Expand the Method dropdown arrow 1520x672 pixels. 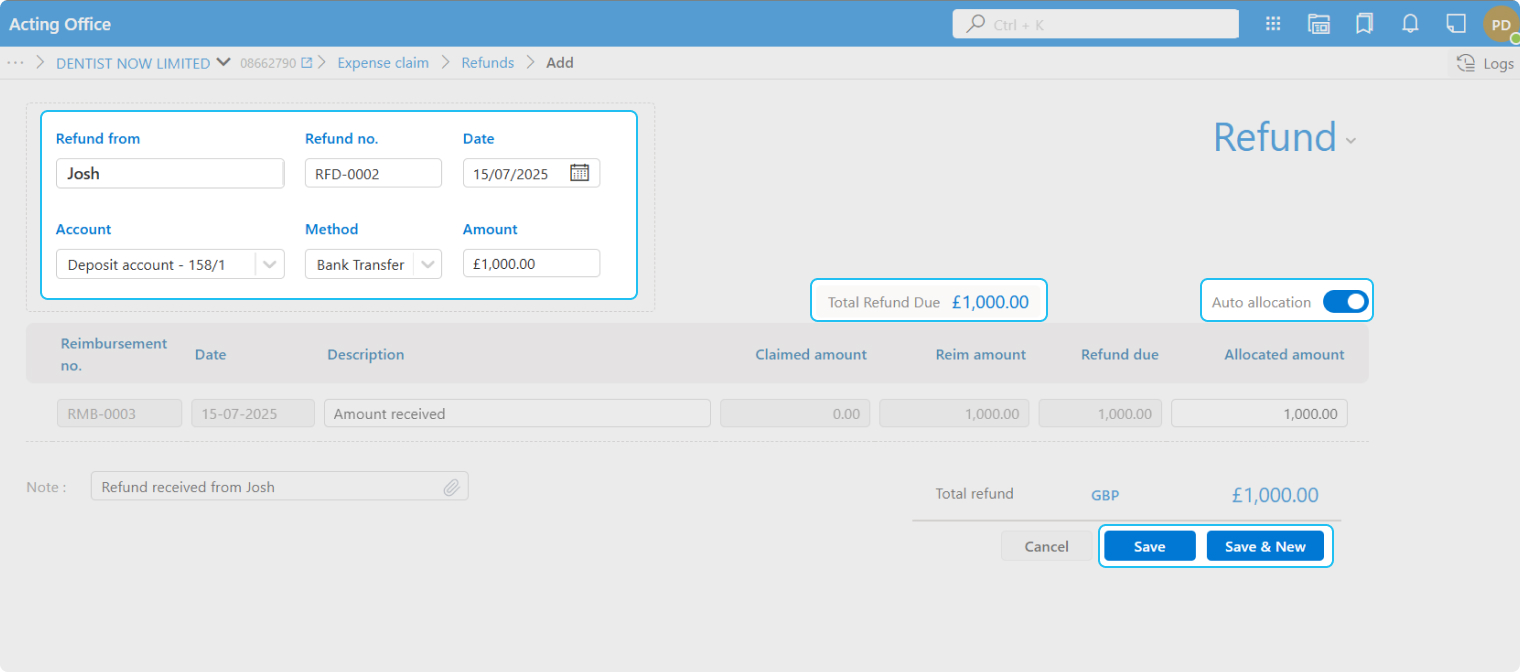pos(427,265)
